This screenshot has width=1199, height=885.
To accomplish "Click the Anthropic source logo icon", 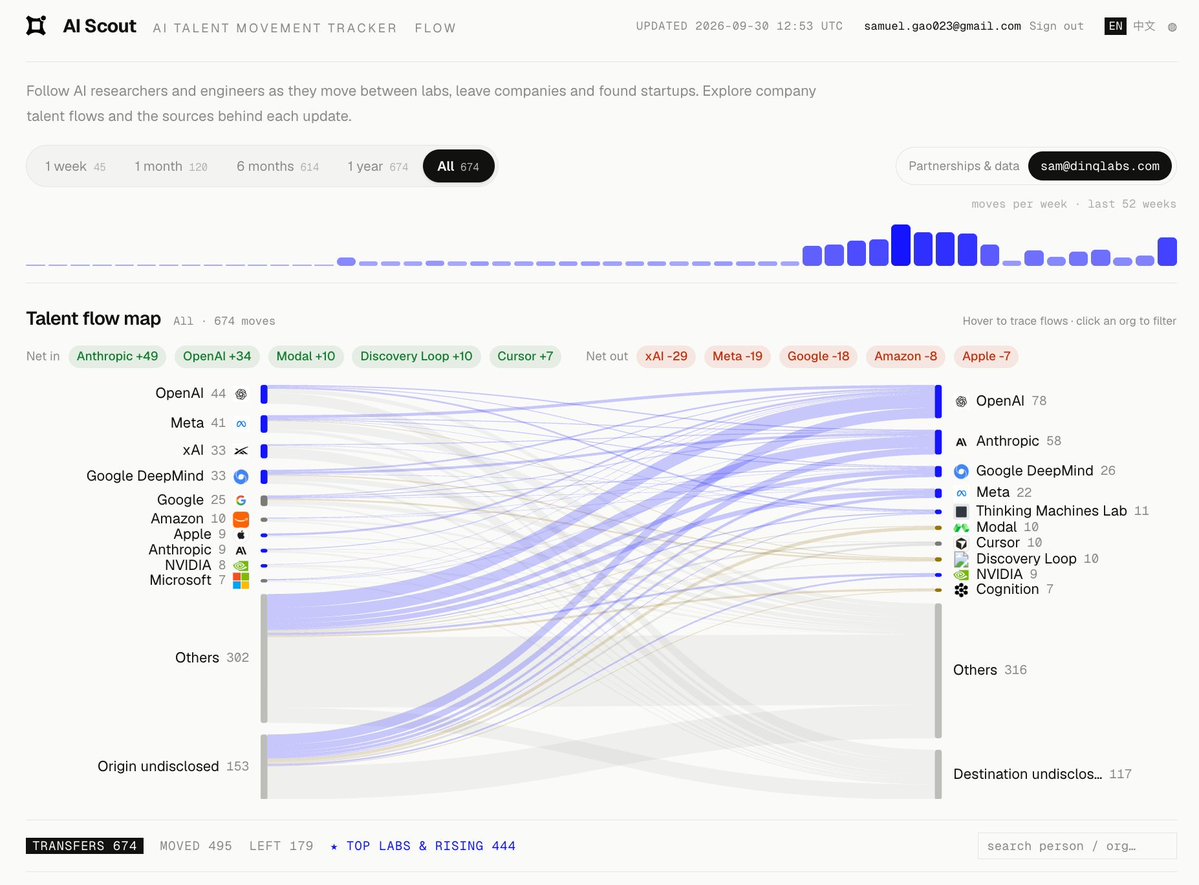I will click(241, 550).
